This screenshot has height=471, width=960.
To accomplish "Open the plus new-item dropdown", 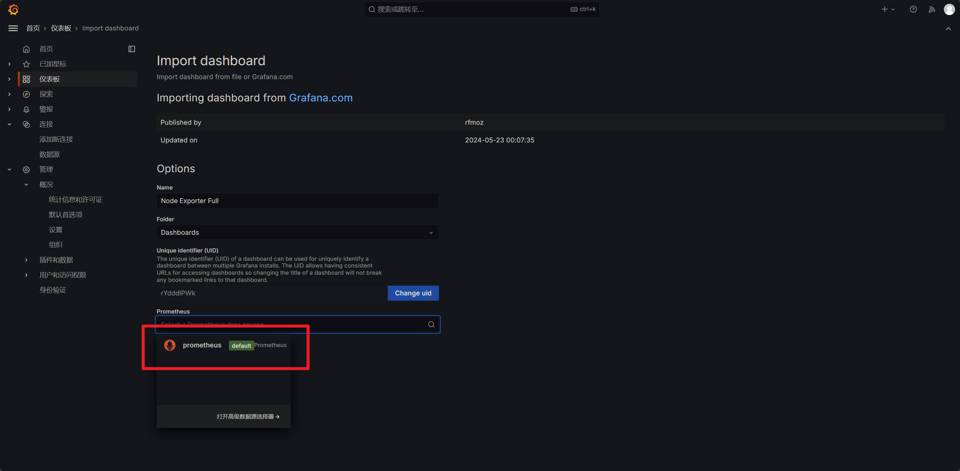I will click(887, 9).
